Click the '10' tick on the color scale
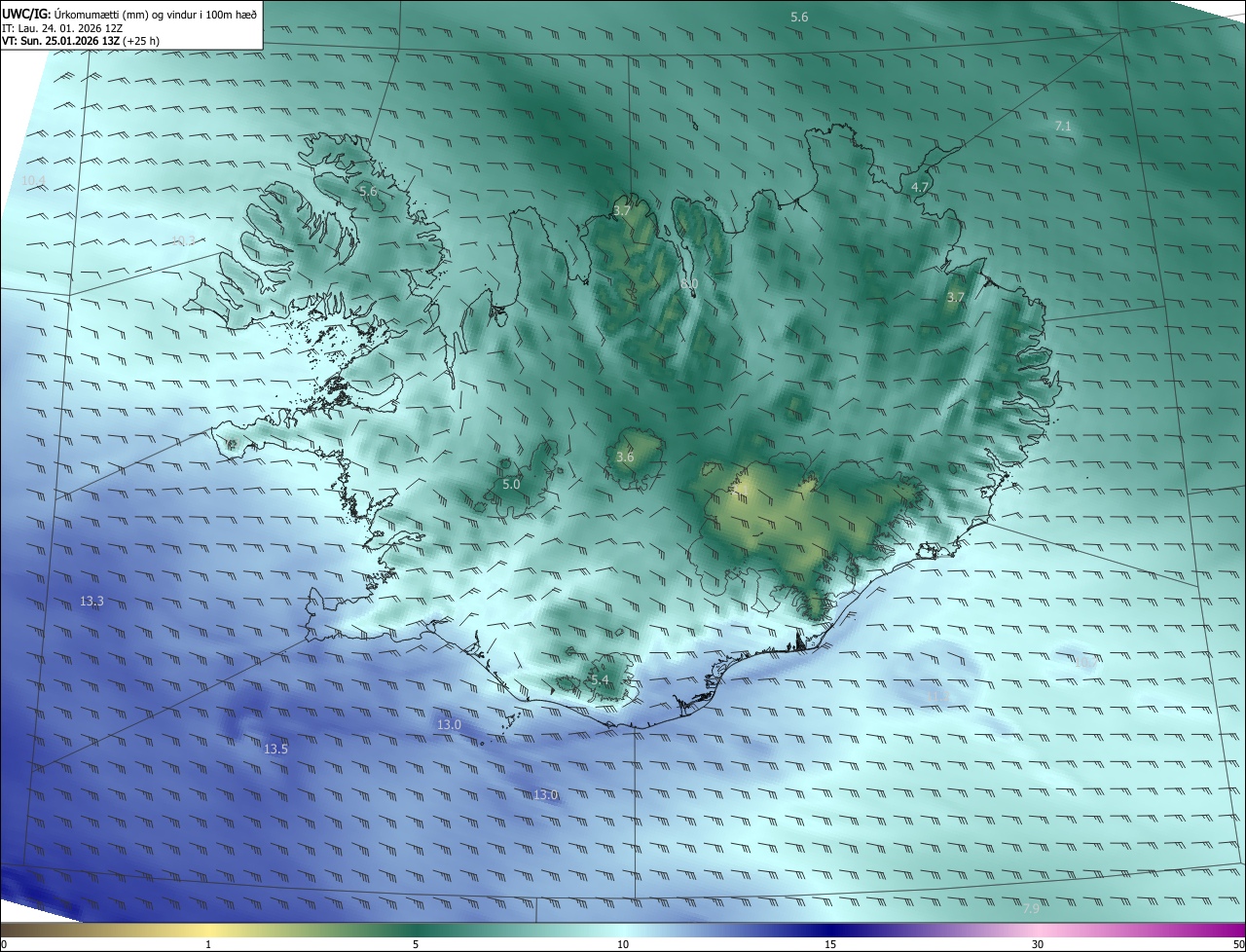The image size is (1246, 952). (x=623, y=944)
